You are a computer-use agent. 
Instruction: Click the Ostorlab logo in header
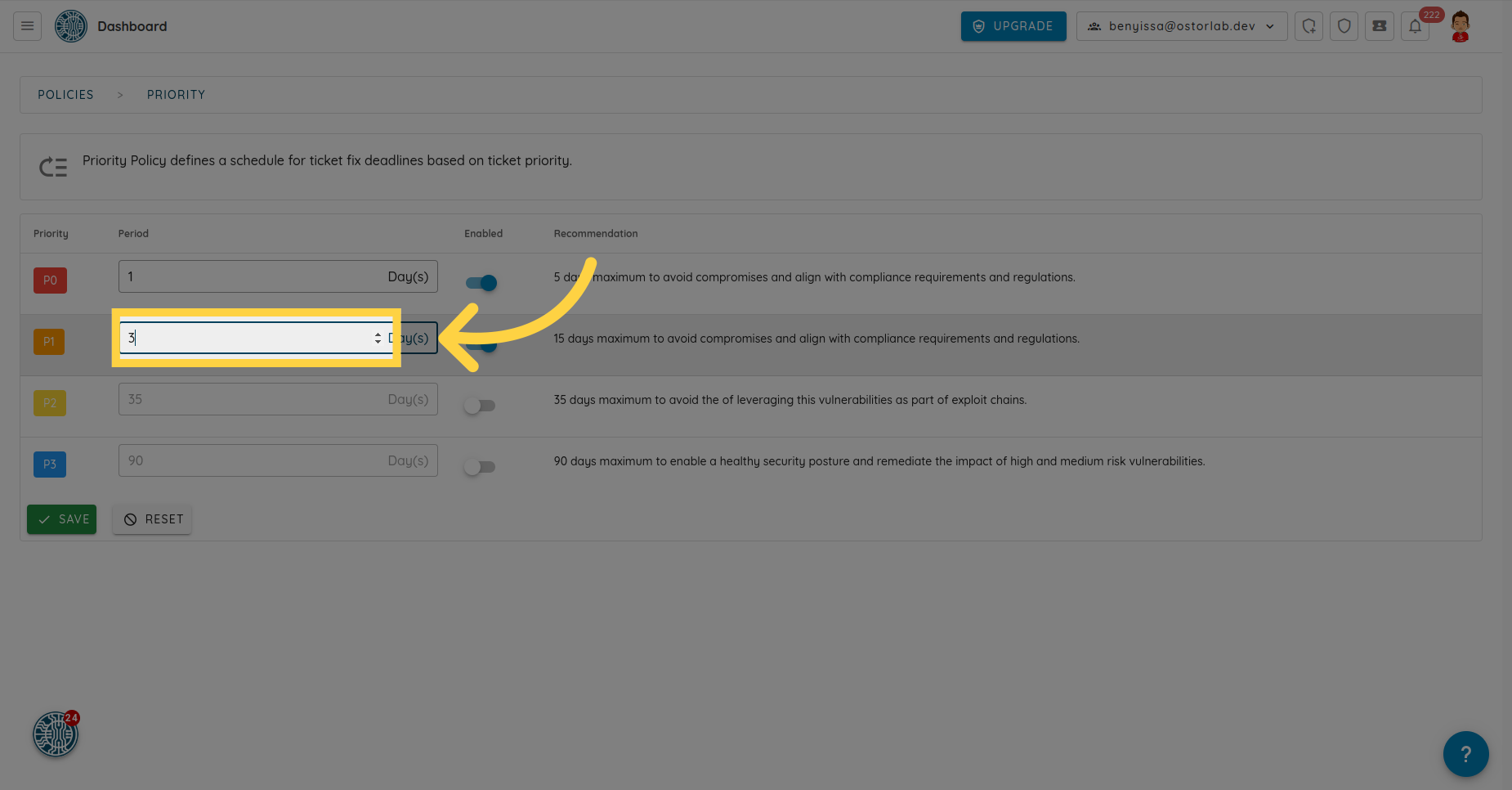71,26
